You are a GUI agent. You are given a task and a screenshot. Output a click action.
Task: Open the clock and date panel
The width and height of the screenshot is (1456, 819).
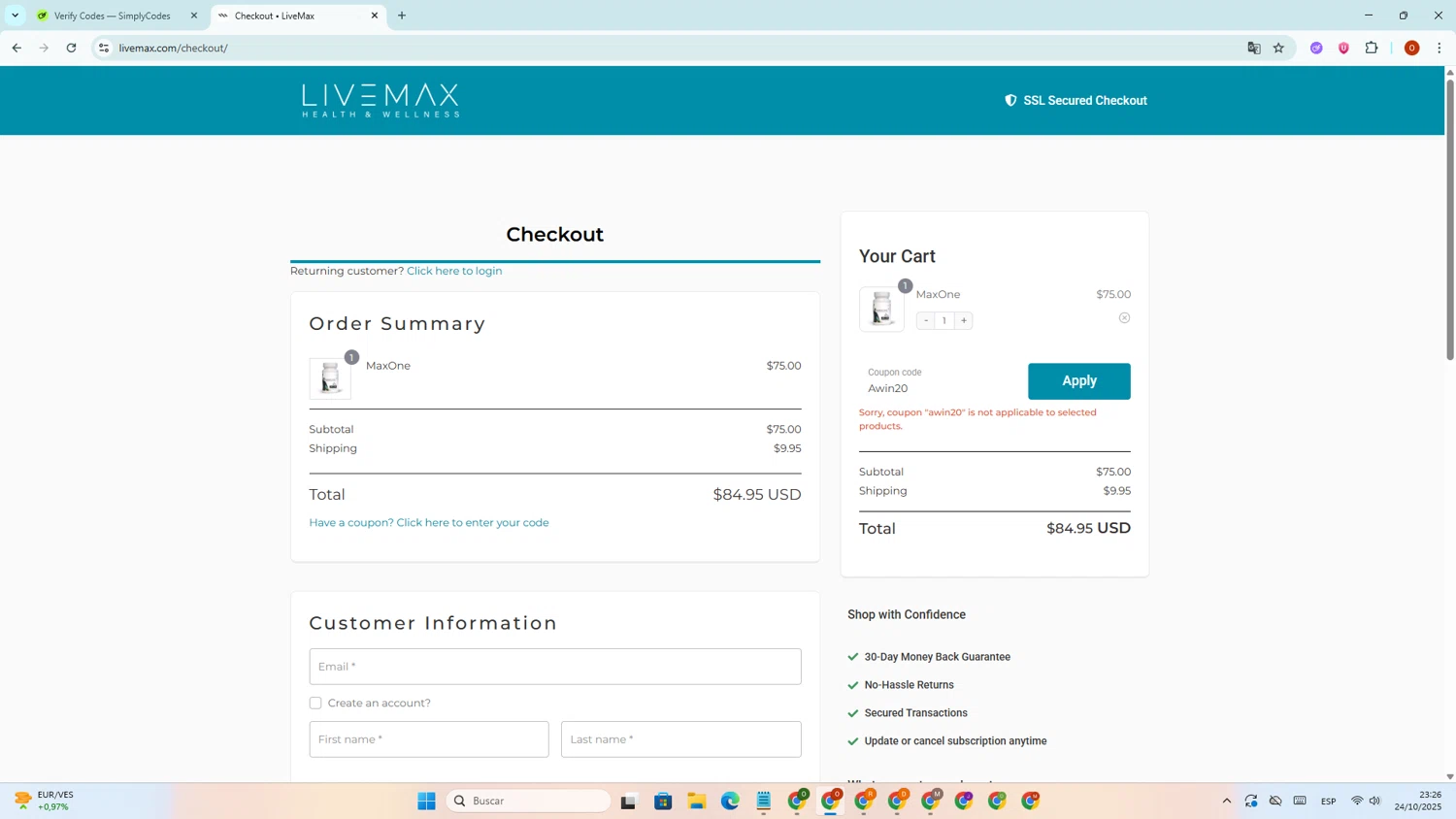(x=1418, y=801)
